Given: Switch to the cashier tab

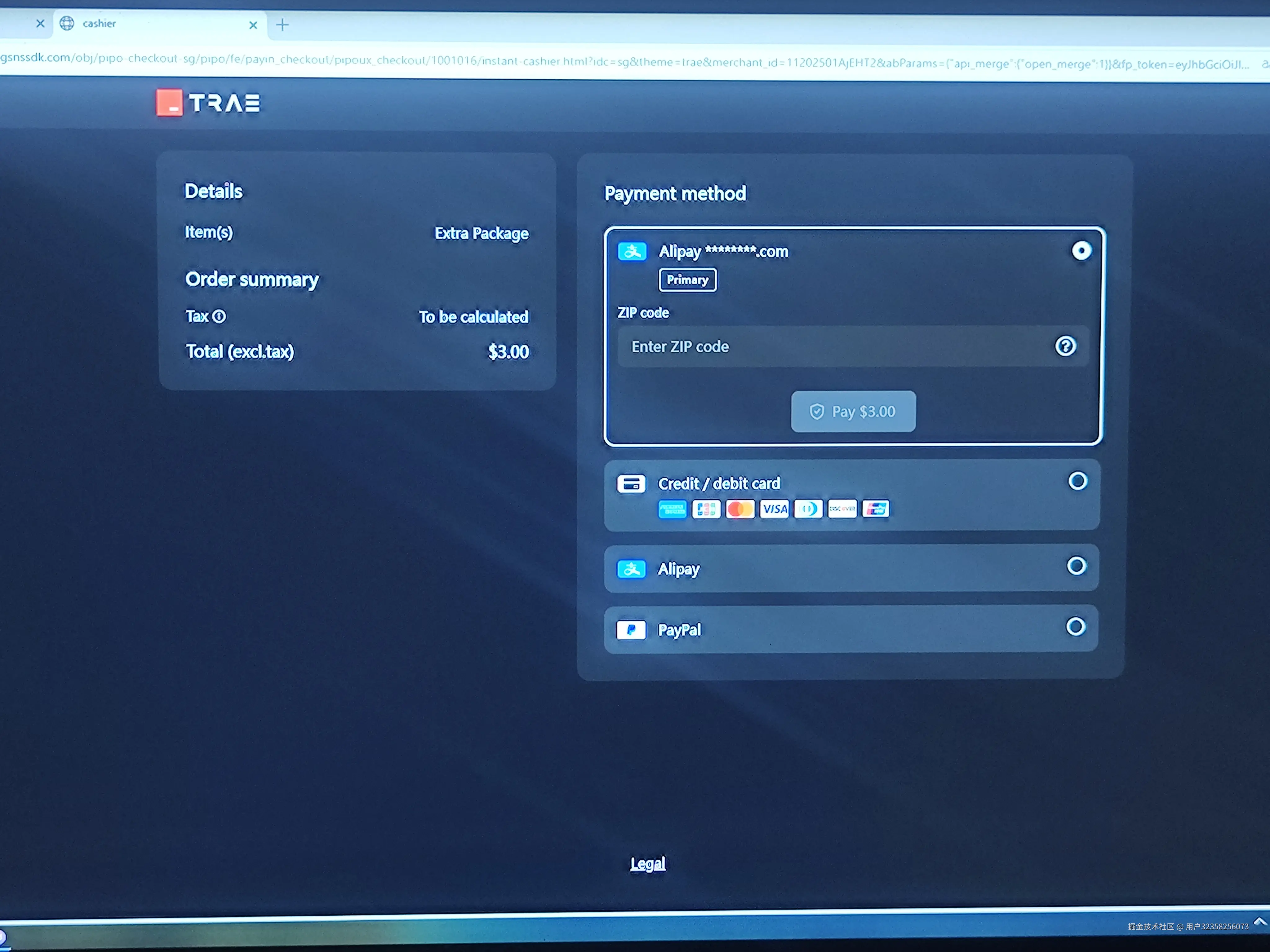Looking at the screenshot, I should pos(160,24).
